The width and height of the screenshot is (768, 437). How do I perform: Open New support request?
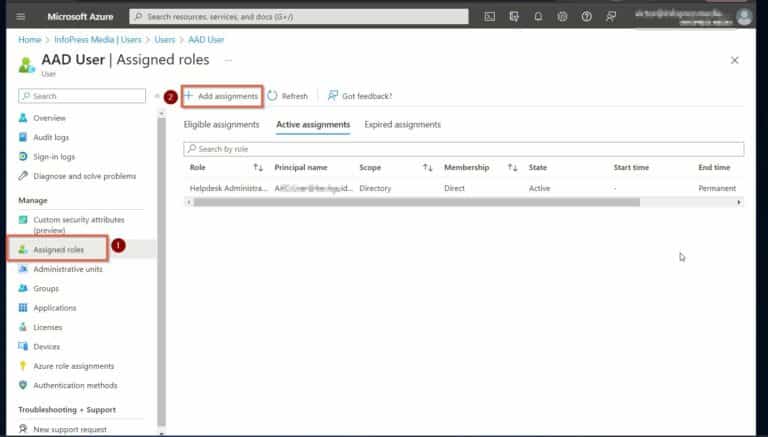click(70, 429)
